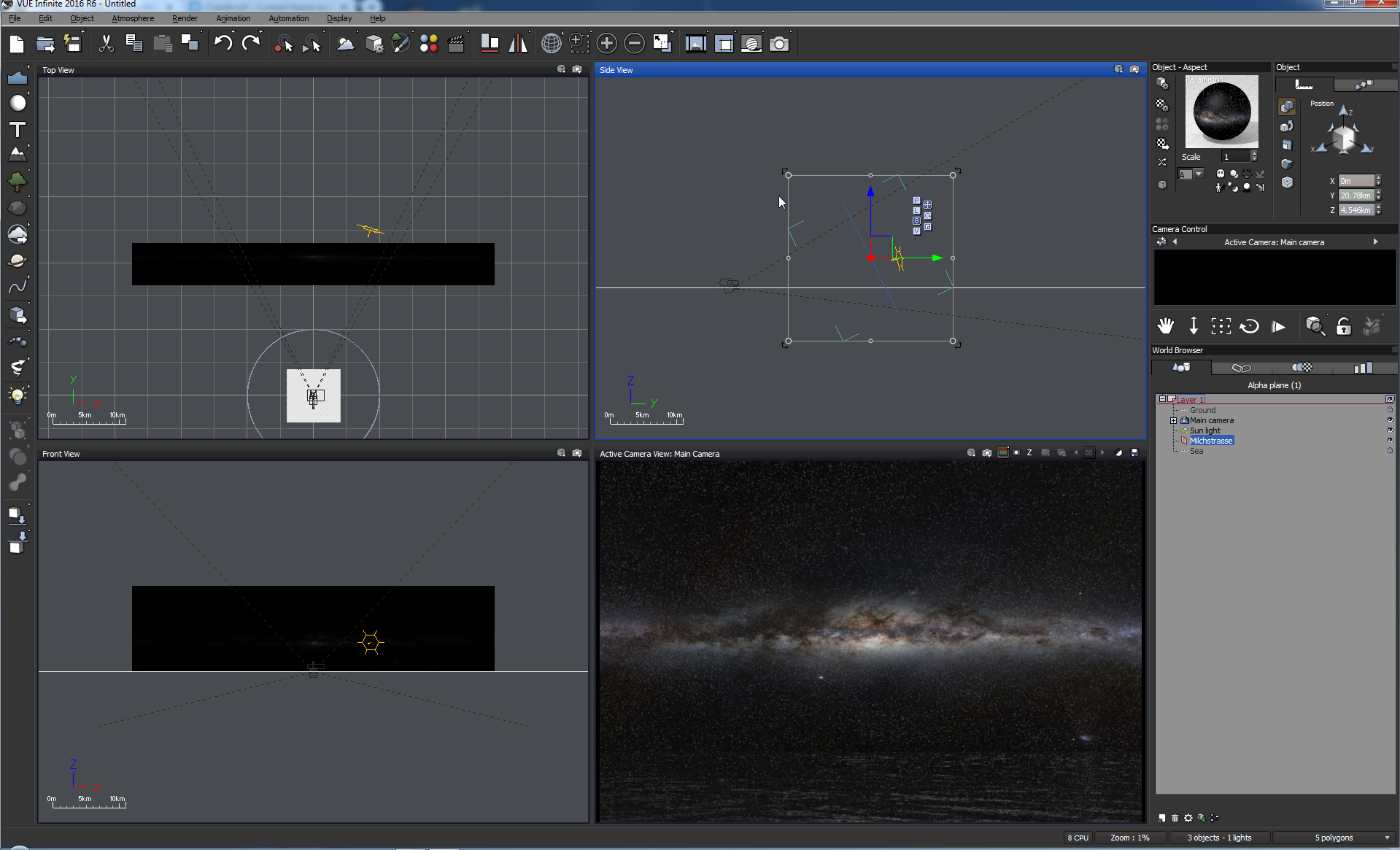Click the 3D Text tool
The image size is (1400, 850).
pyautogui.click(x=17, y=130)
